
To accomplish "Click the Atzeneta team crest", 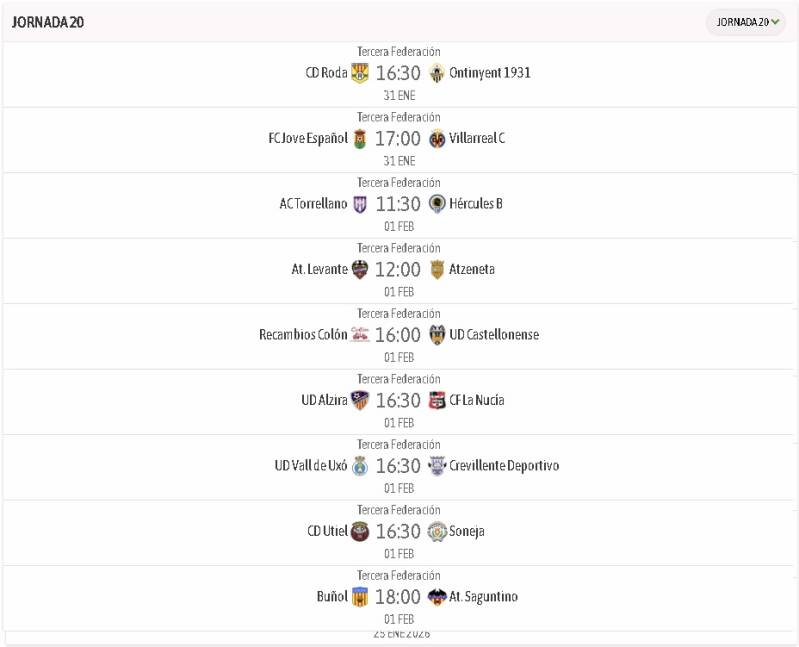I will coord(437,269).
